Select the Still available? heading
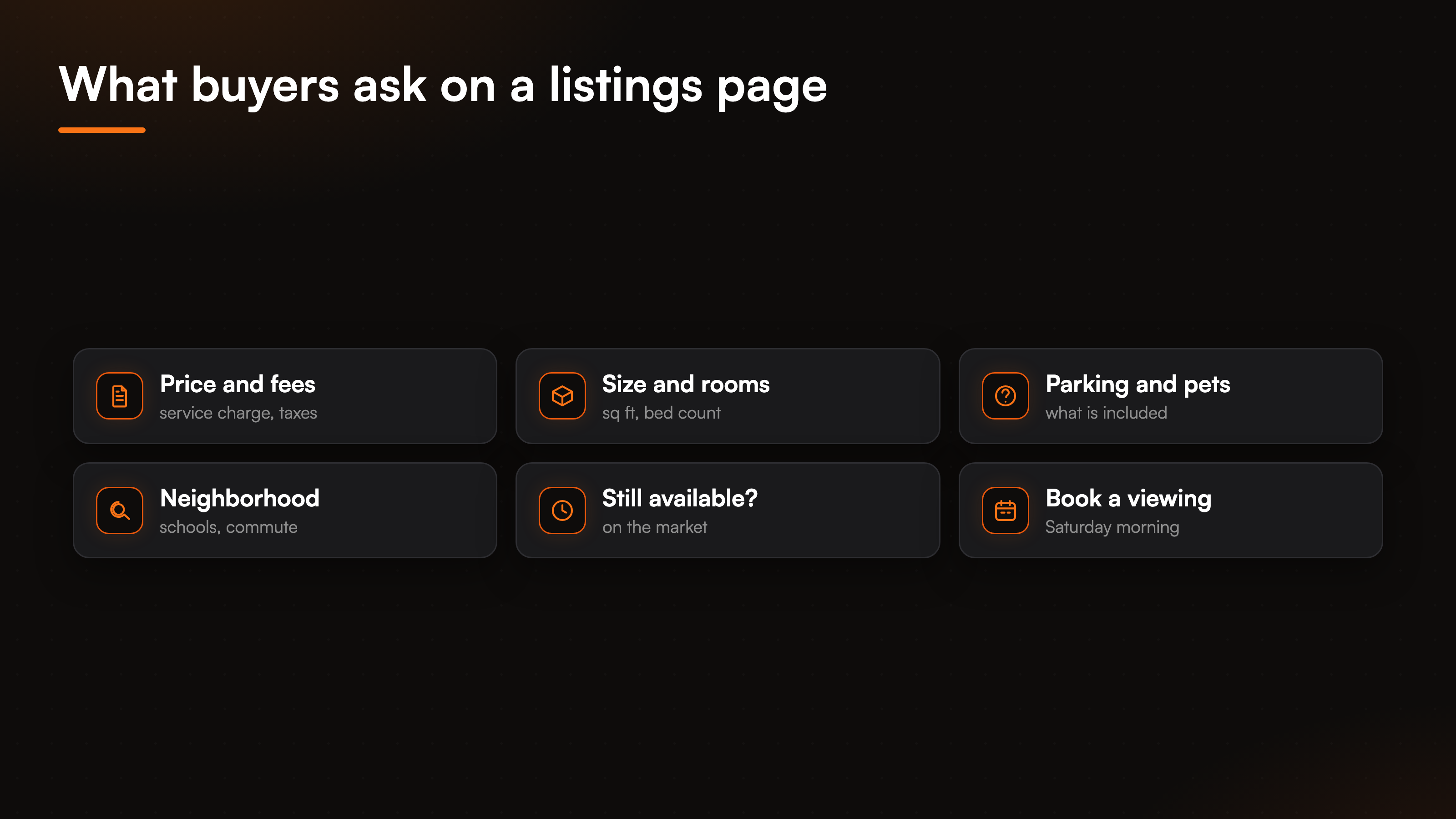The image size is (1456, 819). pos(679,498)
